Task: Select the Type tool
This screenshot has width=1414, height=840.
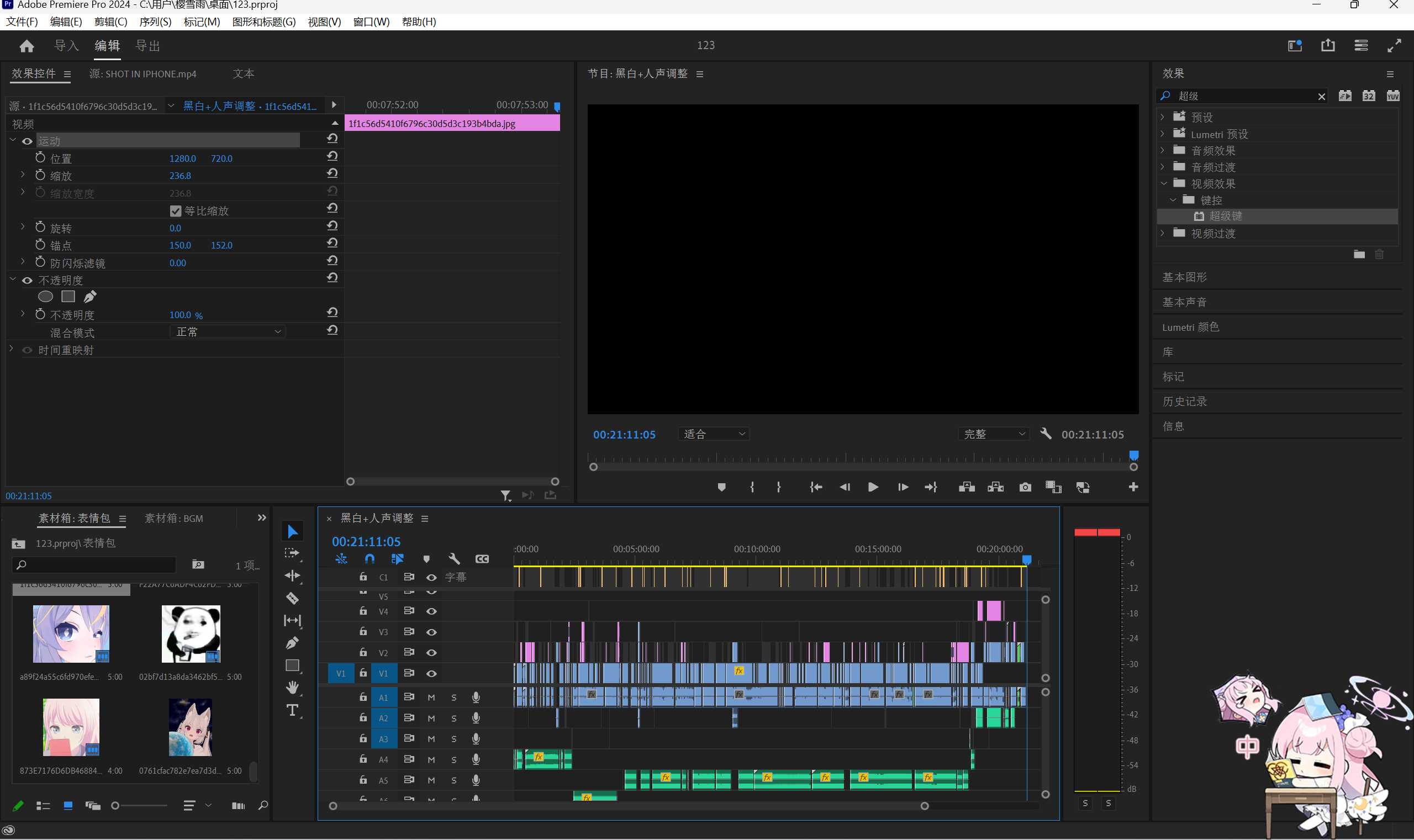Action: [292, 710]
